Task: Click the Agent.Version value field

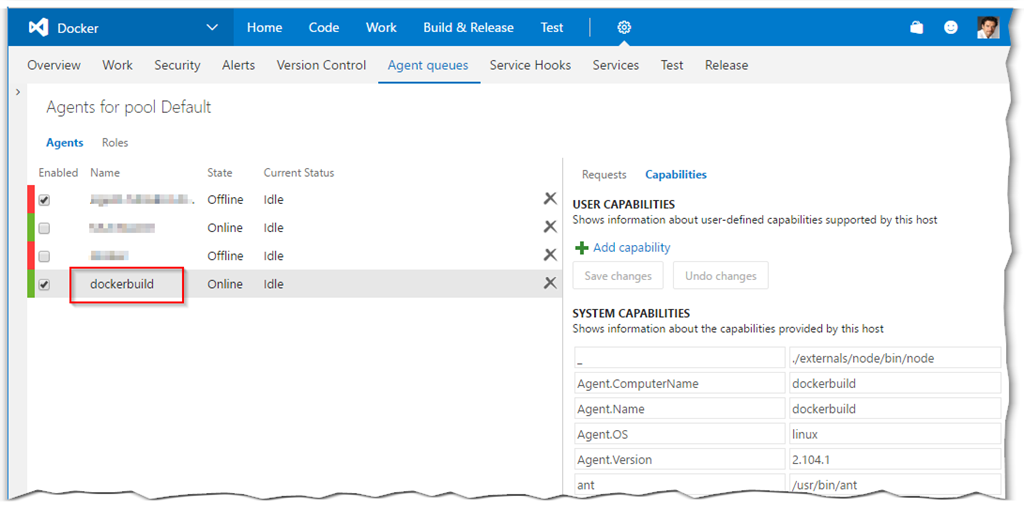Action: (x=894, y=460)
